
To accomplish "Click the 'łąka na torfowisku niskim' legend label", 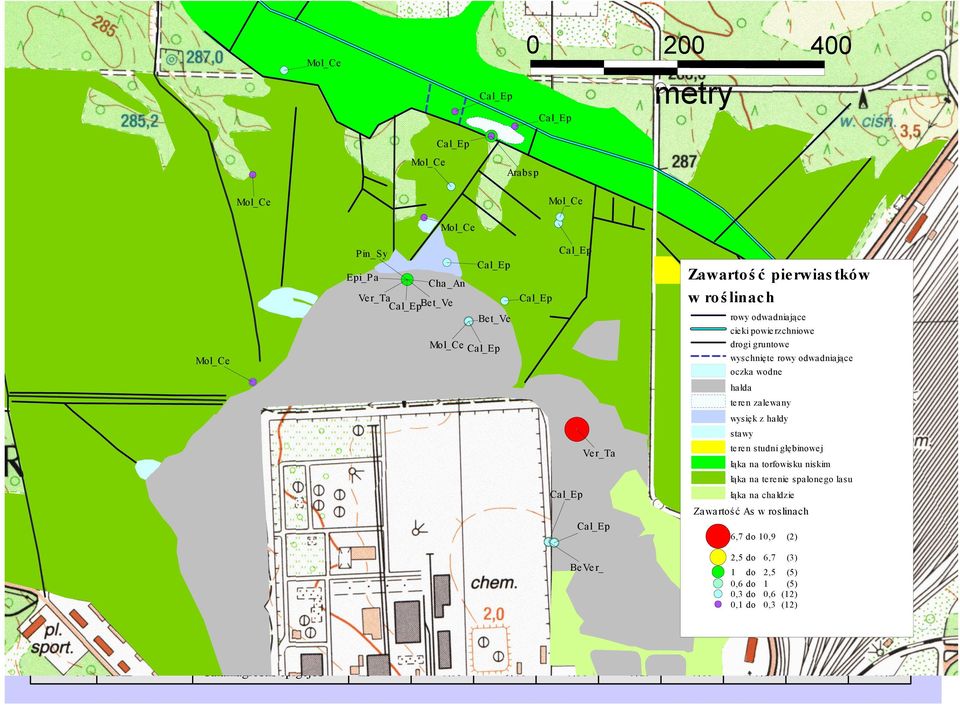I will coord(780,464).
